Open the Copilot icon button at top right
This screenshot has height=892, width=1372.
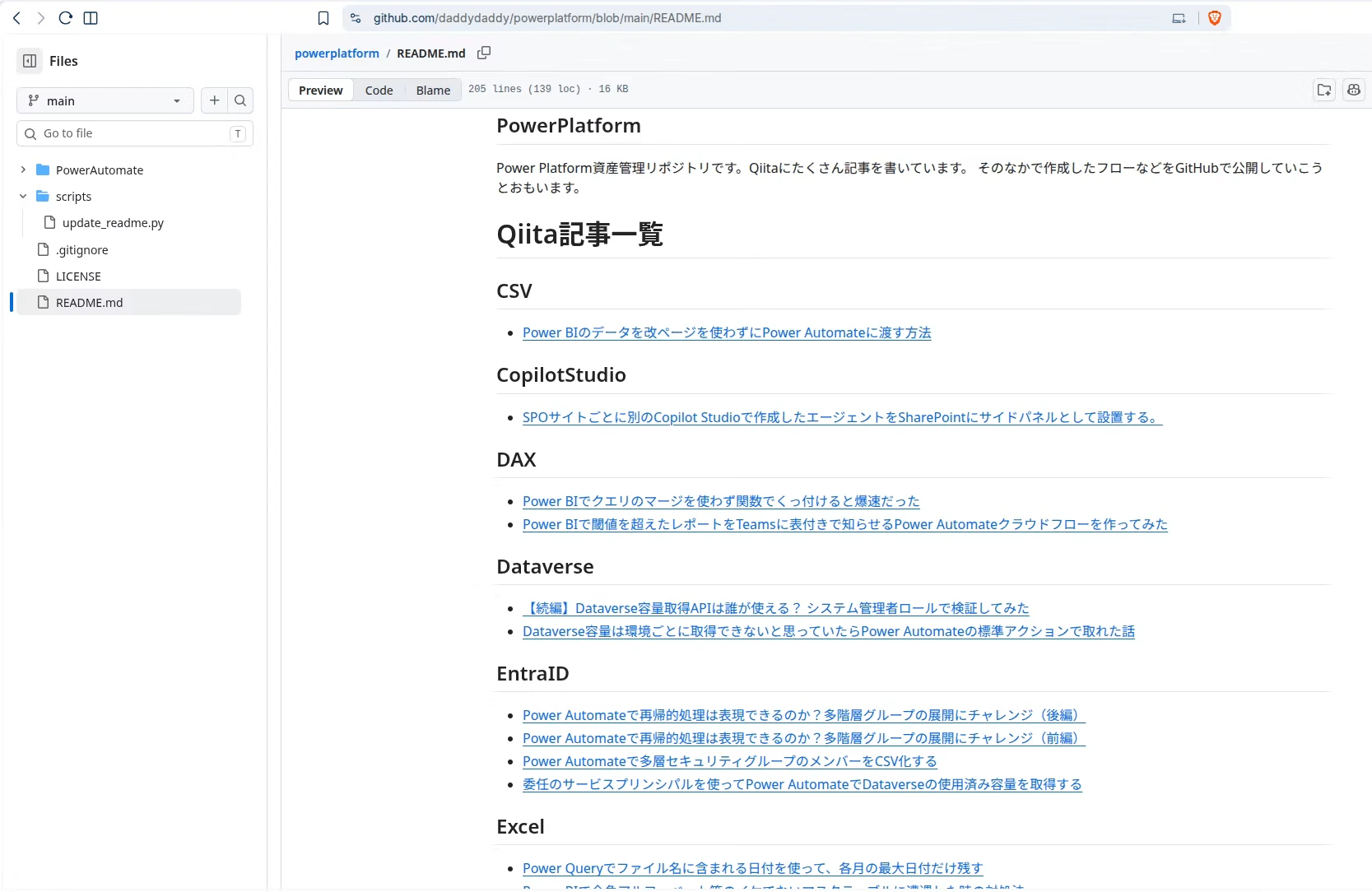pos(1354,91)
